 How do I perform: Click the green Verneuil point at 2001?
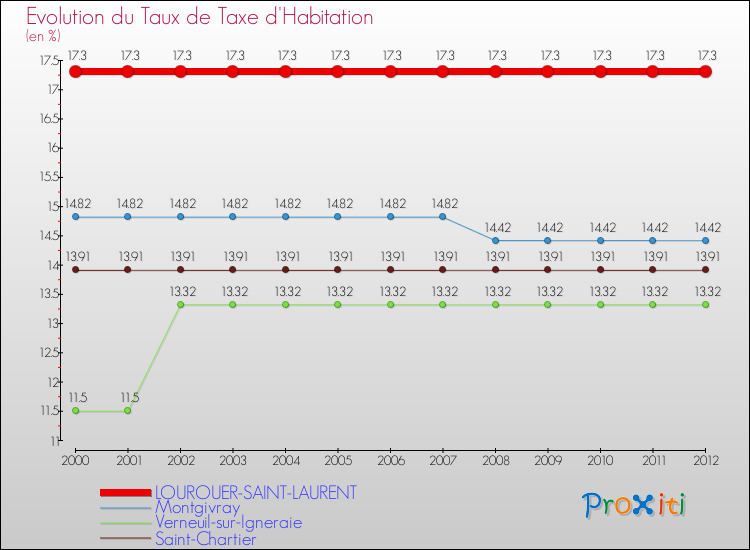click(x=128, y=411)
